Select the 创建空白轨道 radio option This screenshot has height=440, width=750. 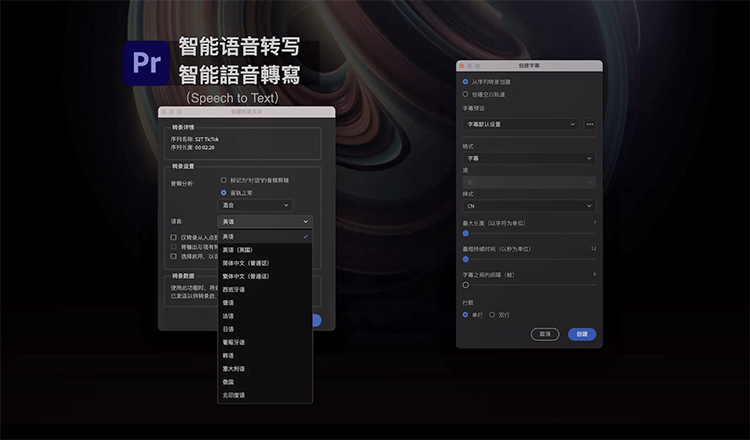[x=465, y=94]
